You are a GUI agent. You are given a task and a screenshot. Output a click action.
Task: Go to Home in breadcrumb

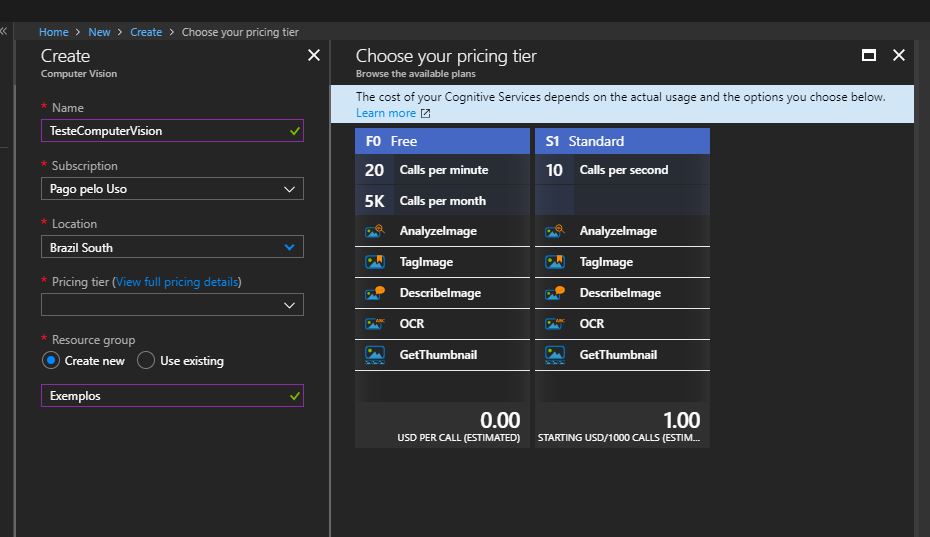coord(54,32)
